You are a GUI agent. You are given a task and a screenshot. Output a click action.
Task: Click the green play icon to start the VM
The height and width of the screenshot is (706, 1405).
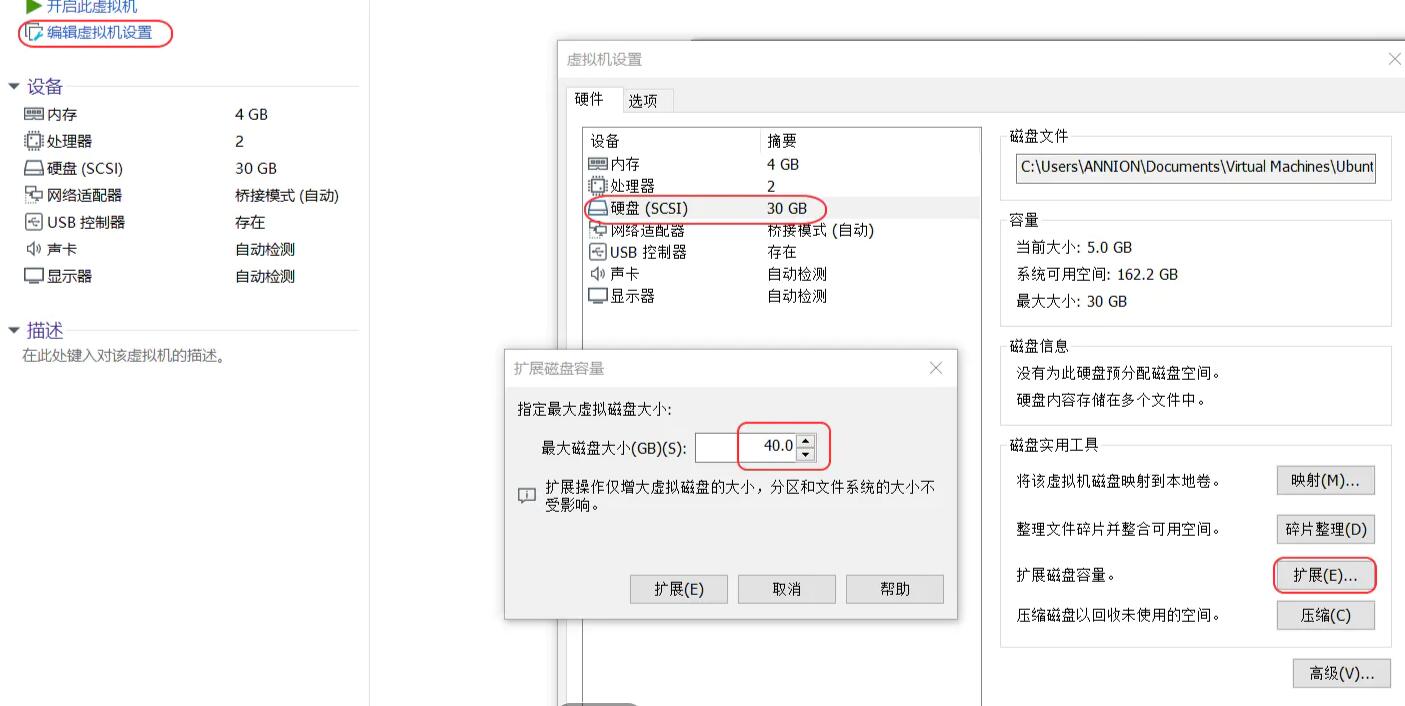point(34,6)
